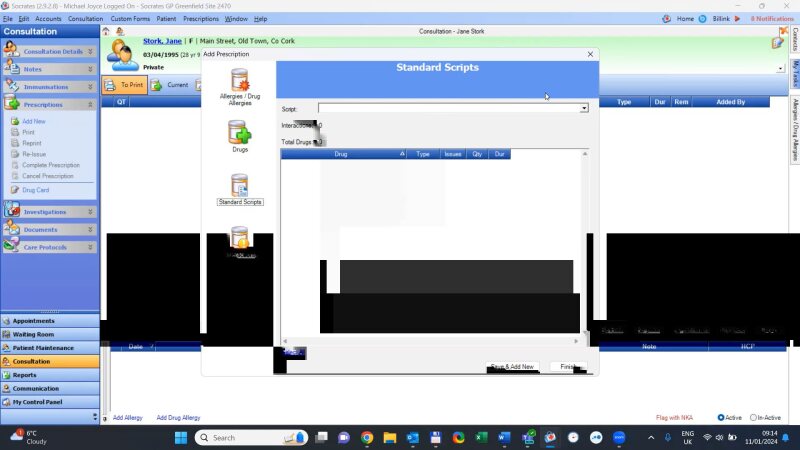This screenshot has width=800, height=450.
Task: Sort by the Drug column header
Action: click(x=340, y=154)
